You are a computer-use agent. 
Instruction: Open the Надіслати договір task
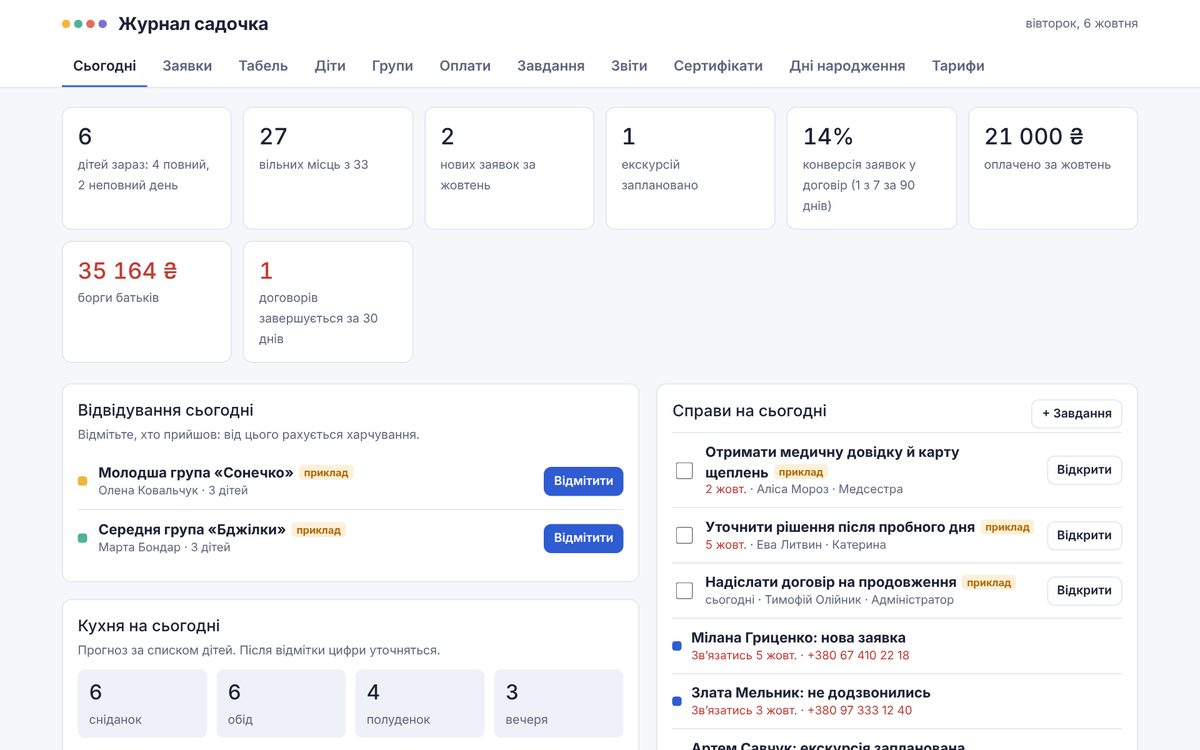pos(1084,590)
